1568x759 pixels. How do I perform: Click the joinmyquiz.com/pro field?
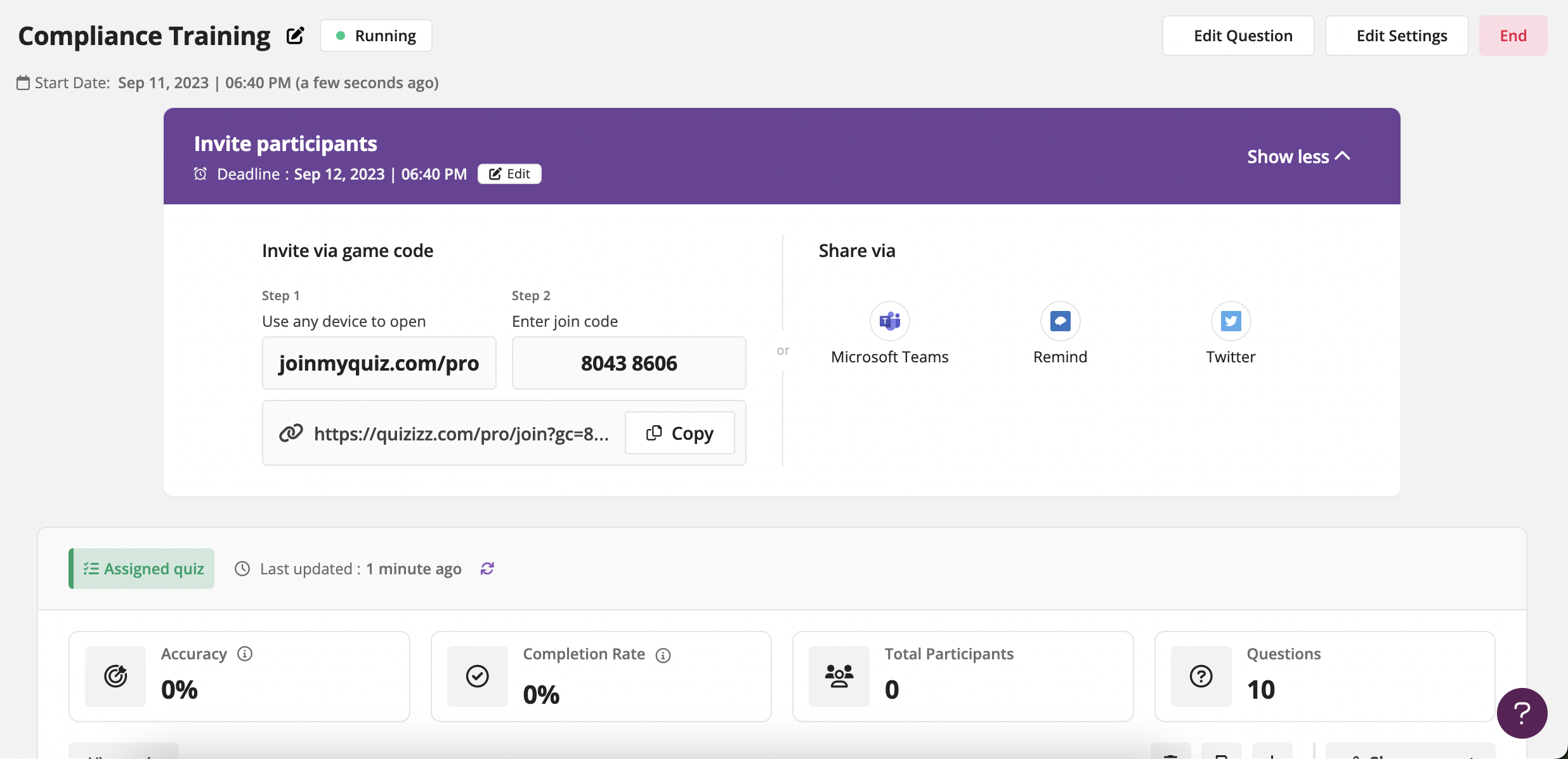coord(379,363)
